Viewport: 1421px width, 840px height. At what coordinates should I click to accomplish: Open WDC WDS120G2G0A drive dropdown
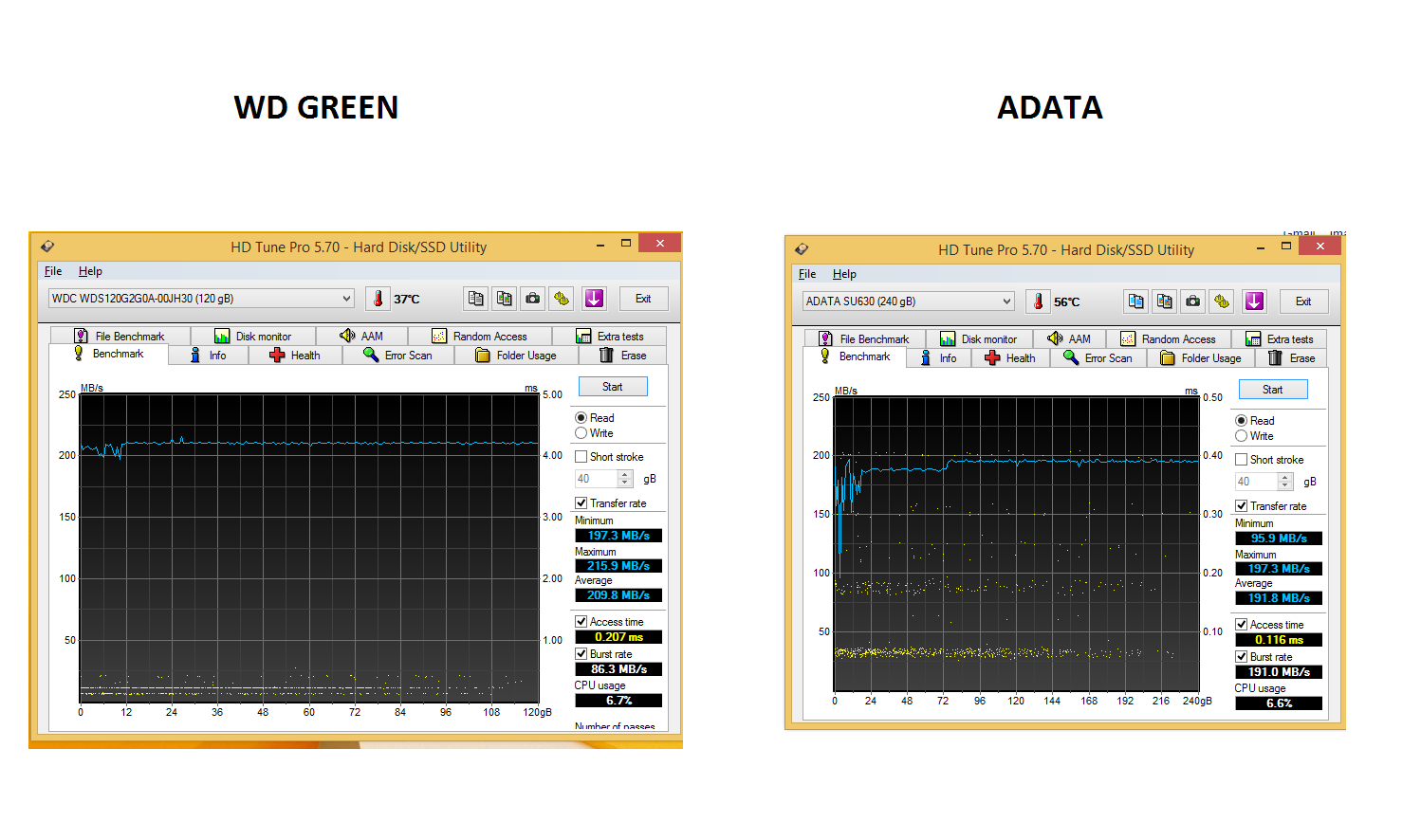(201, 299)
